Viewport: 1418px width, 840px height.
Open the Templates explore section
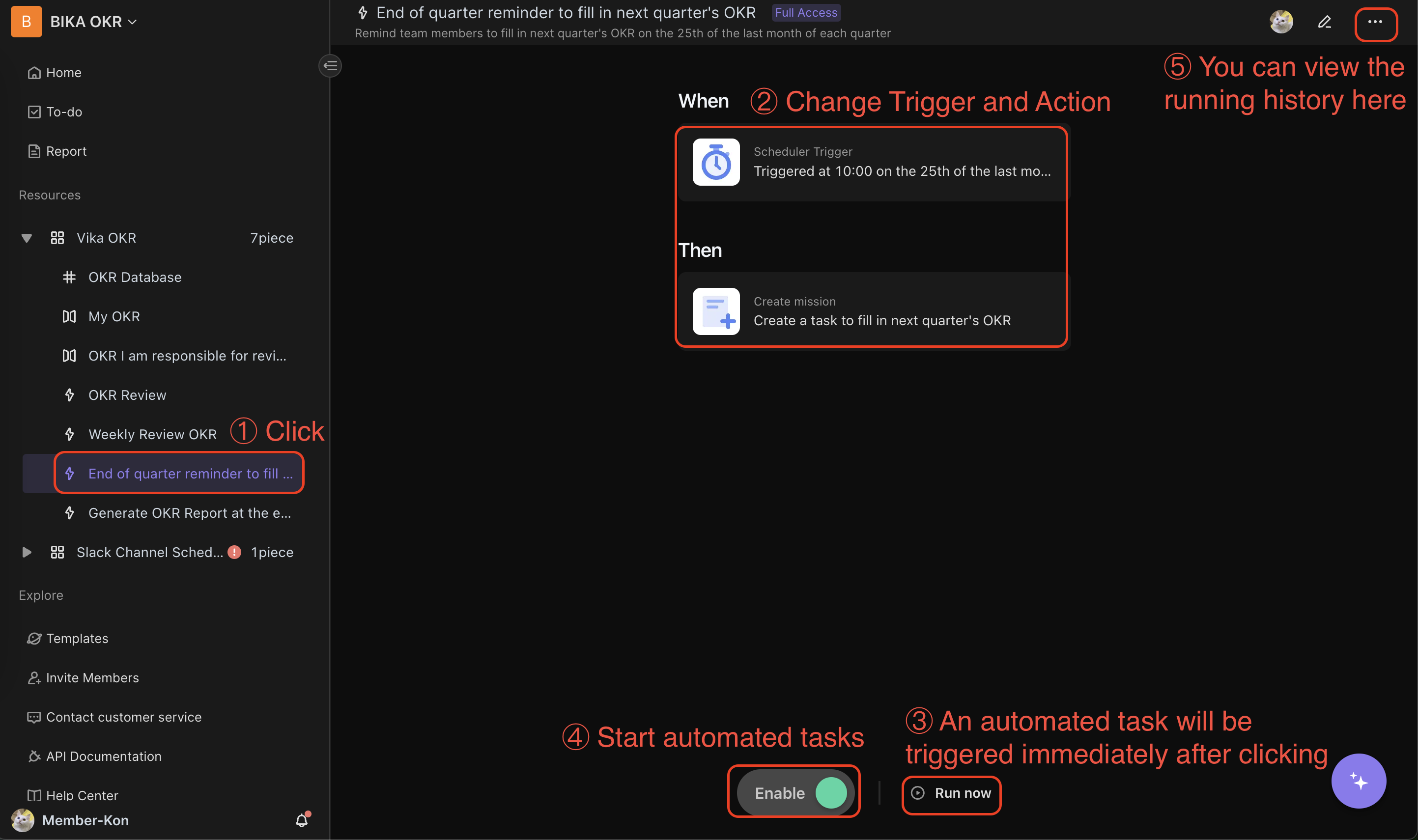(x=78, y=637)
